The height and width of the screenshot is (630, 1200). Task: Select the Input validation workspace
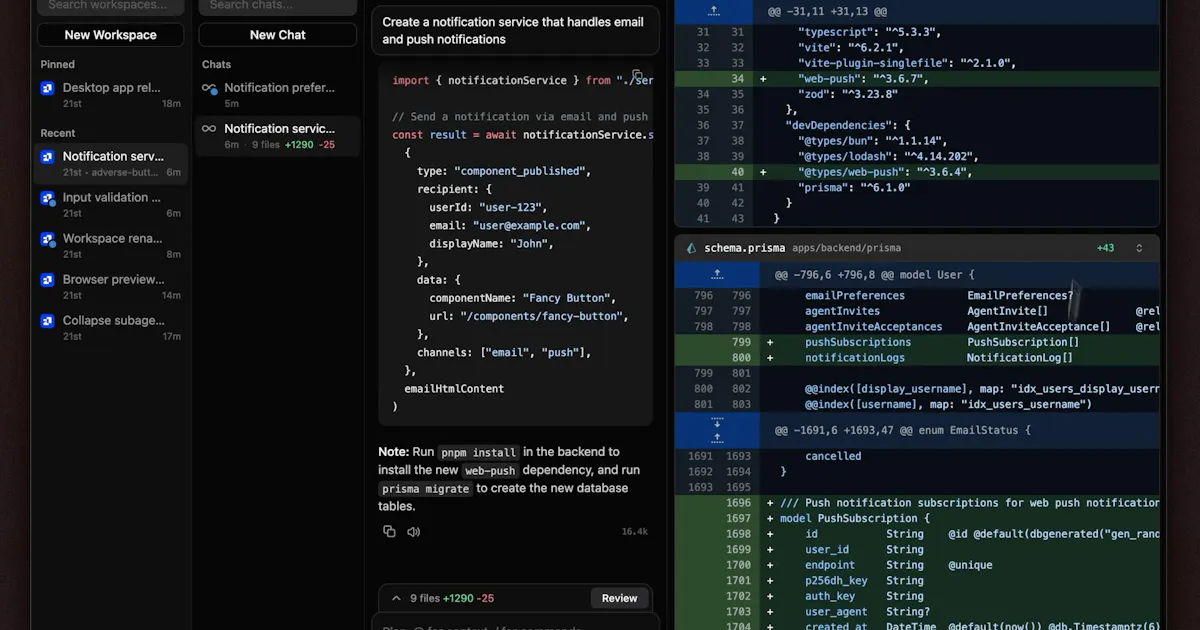coord(110,204)
